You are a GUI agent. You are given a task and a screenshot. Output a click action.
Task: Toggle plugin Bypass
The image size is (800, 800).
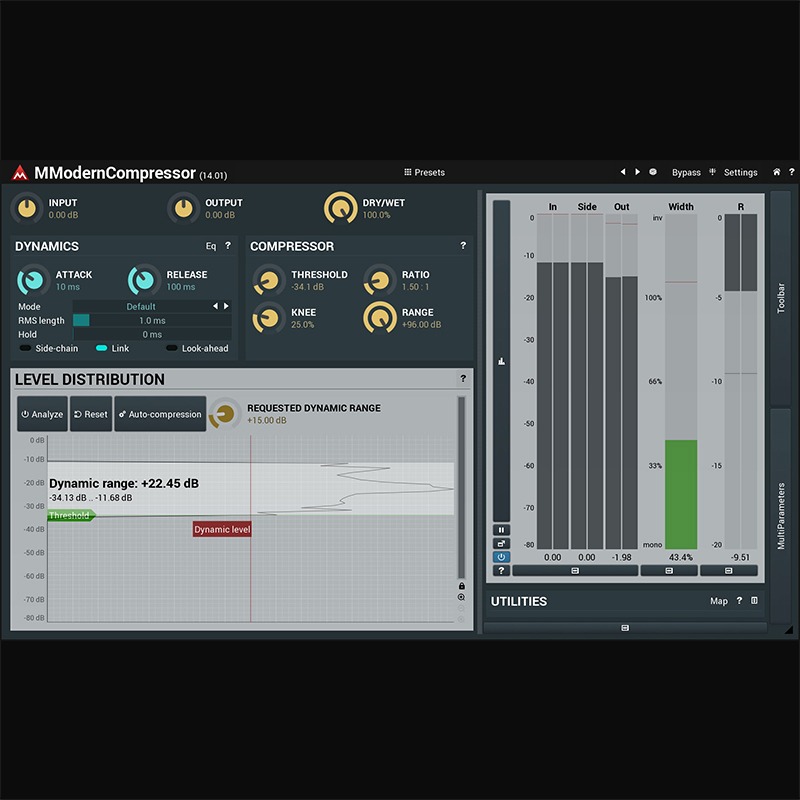pyautogui.click(x=686, y=172)
